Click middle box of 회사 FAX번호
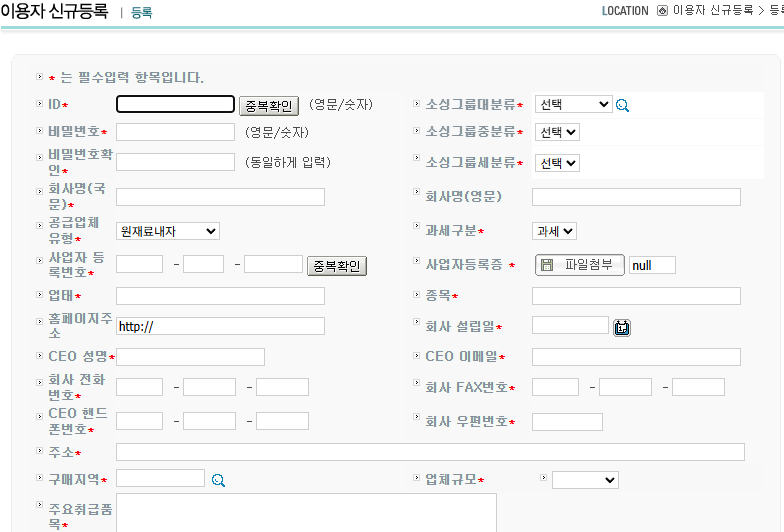 [x=625, y=387]
